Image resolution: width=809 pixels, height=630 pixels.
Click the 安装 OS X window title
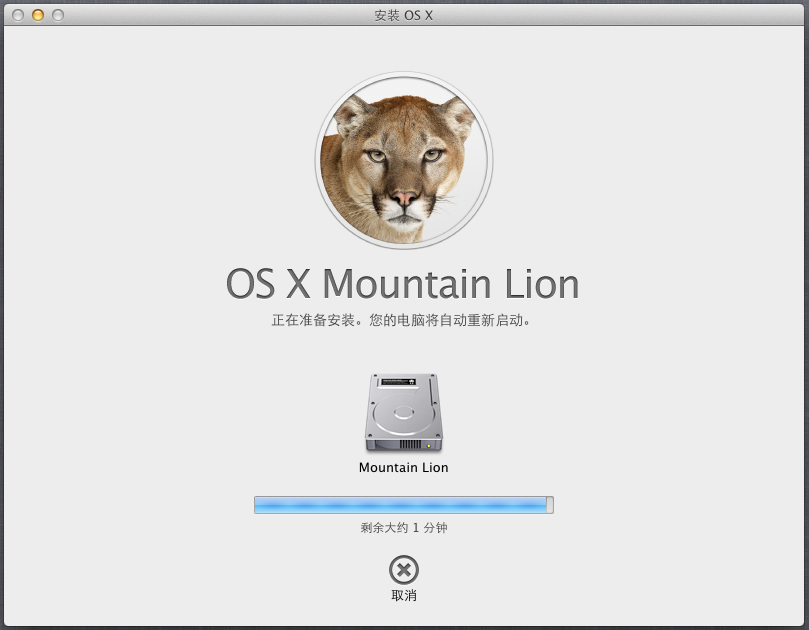coord(403,15)
